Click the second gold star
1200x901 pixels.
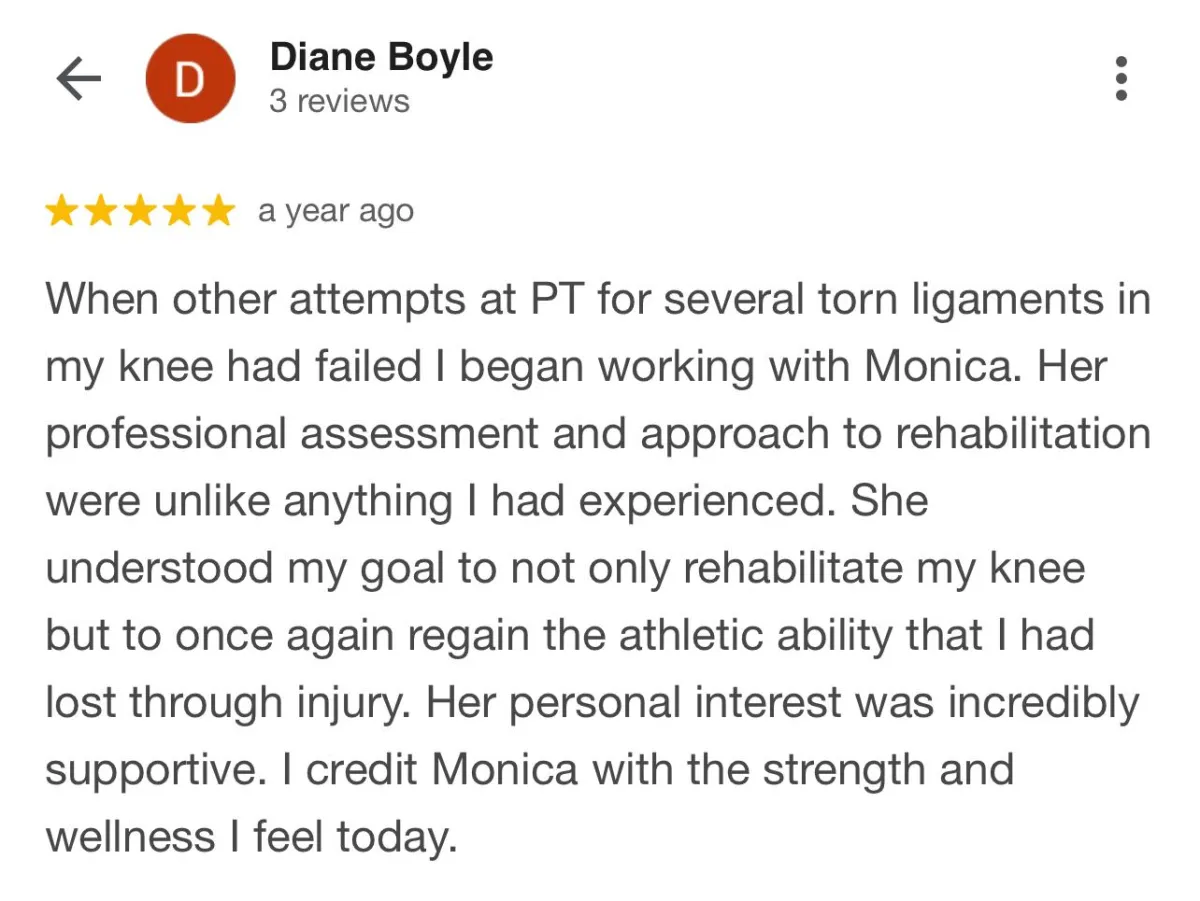click(x=100, y=212)
